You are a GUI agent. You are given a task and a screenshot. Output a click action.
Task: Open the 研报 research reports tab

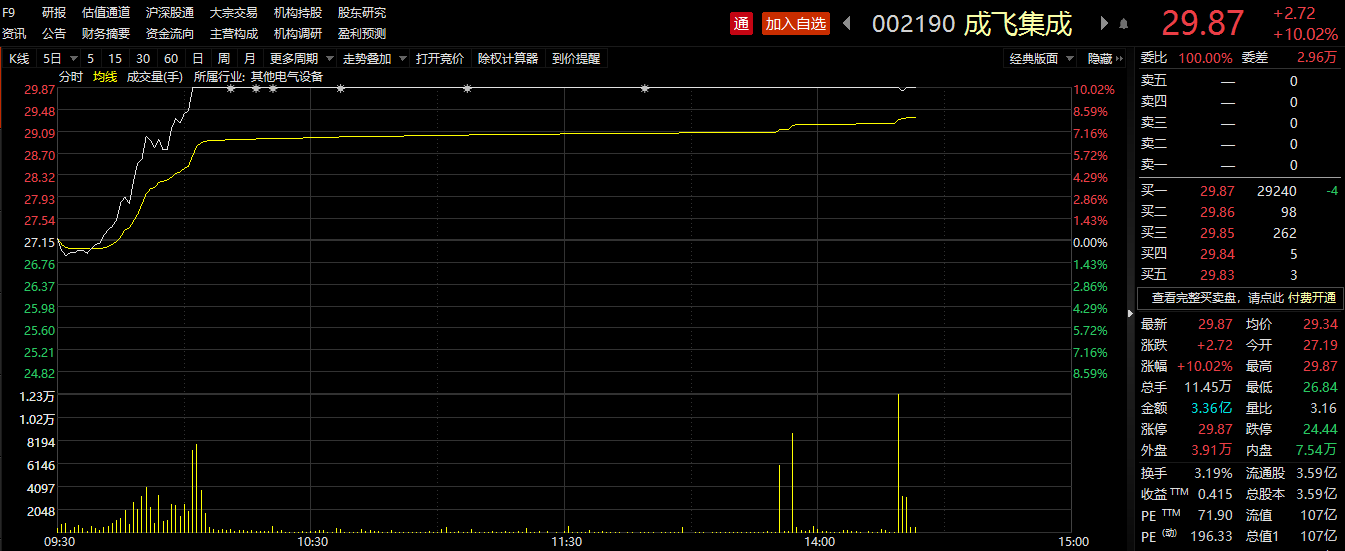click(x=54, y=13)
